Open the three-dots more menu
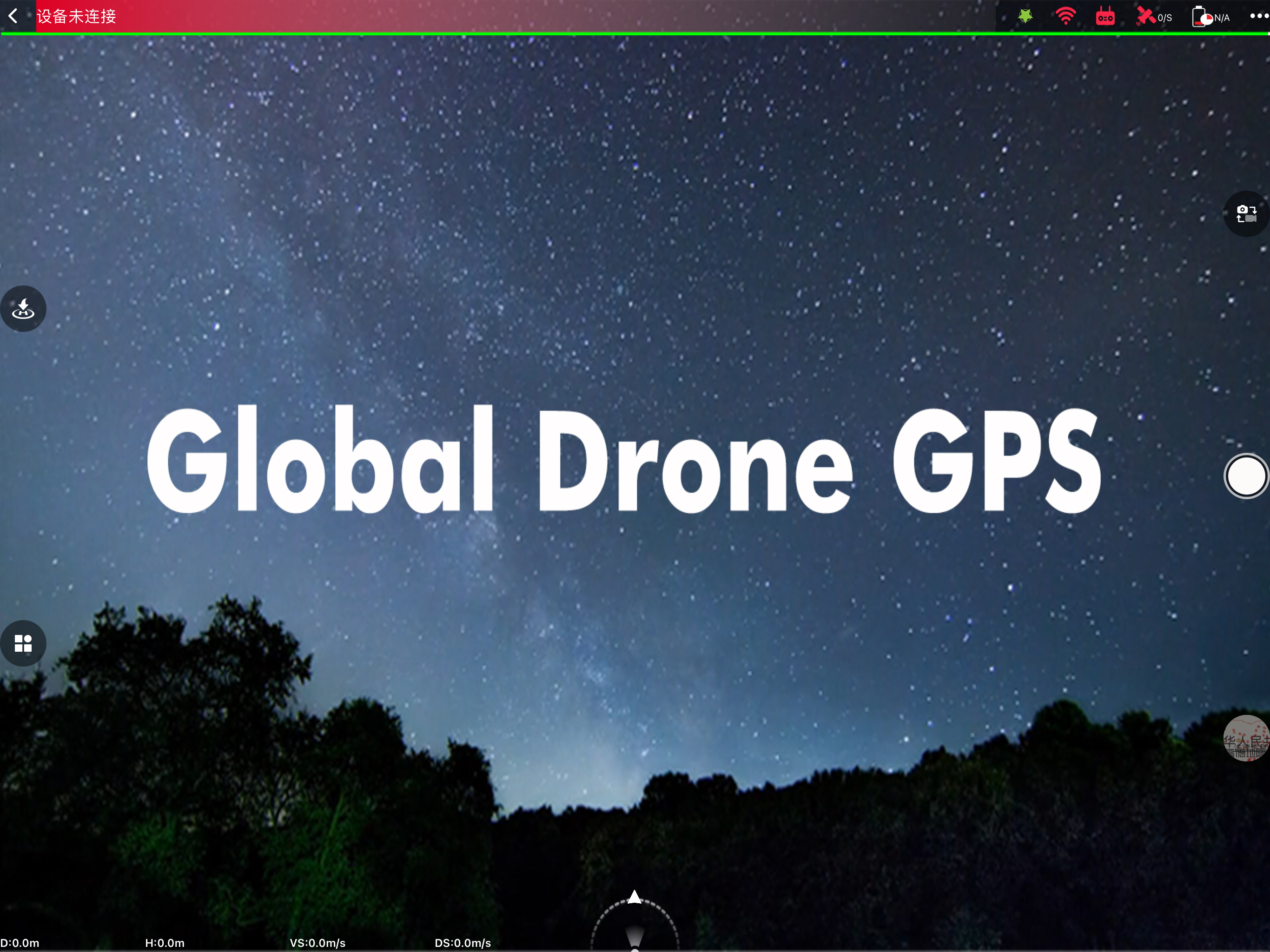The height and width of the screenshot is (952, 1270). point(1259,16)
